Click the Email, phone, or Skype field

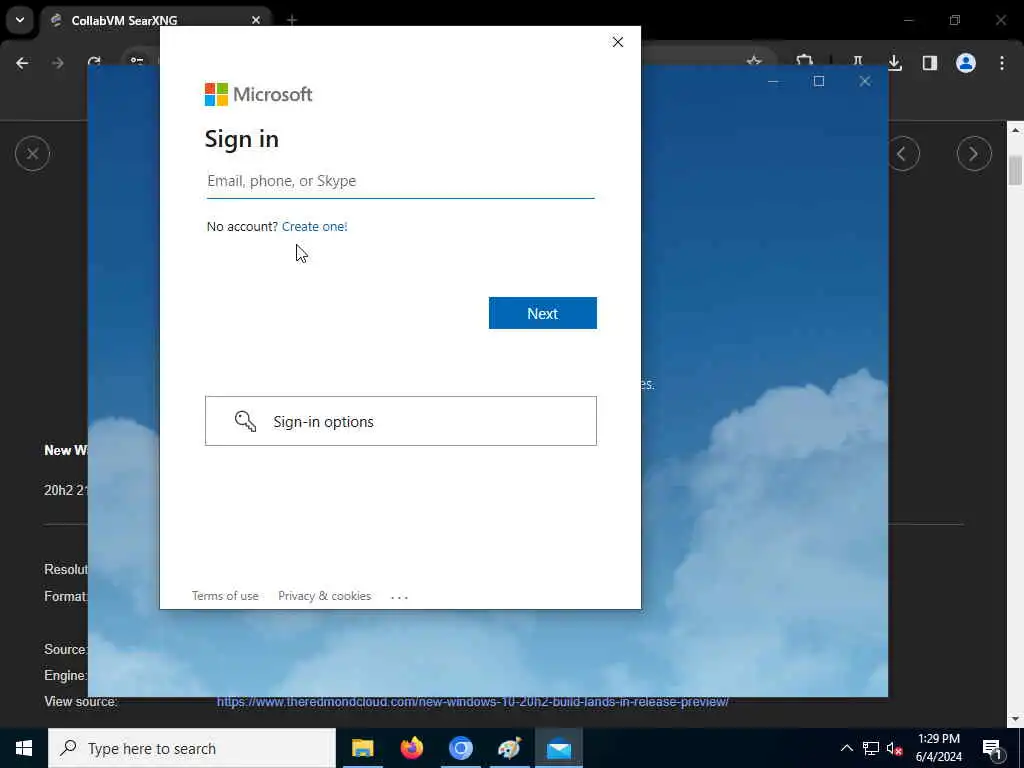coord(400,181)
